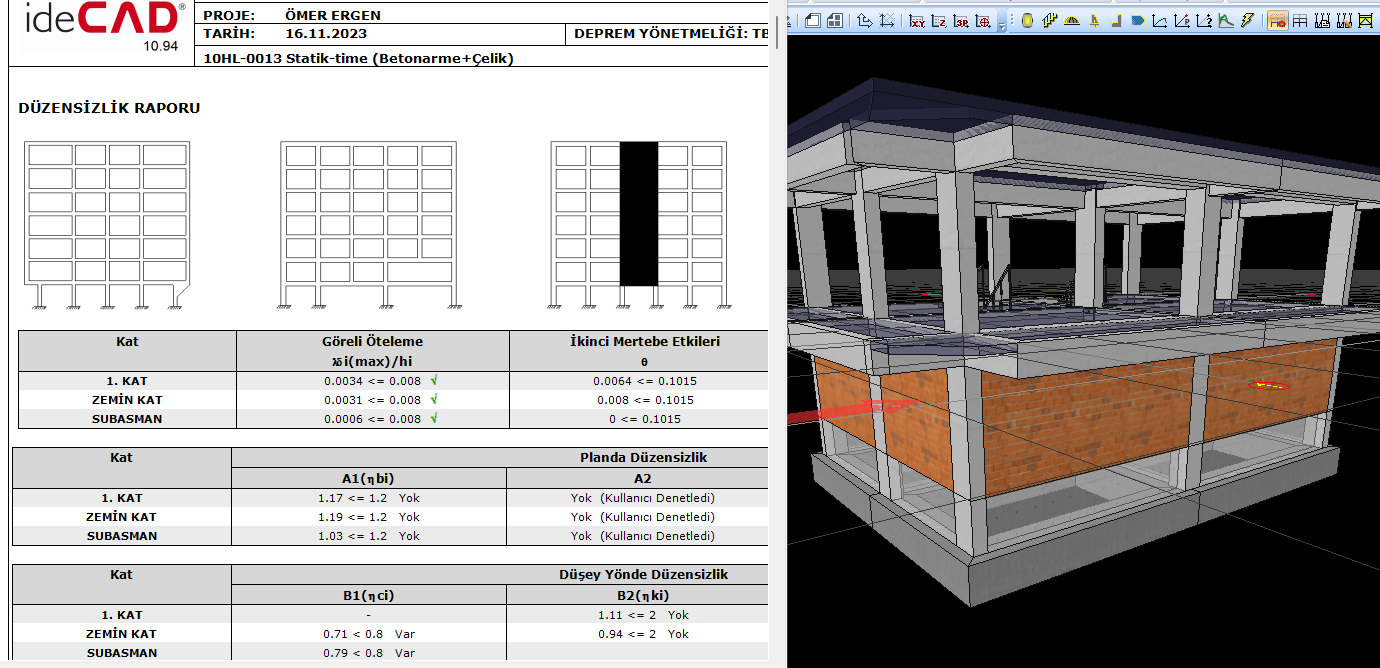Click the Z axis coordinate icon
The image size is (1380, 668).
point(939,21)
